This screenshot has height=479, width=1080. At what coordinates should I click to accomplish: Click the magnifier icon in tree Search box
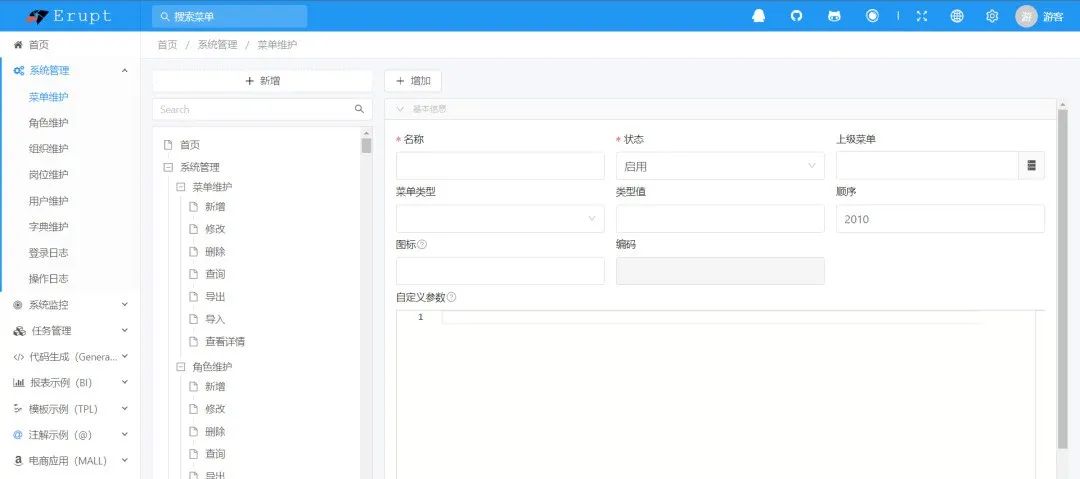pyautogui.click(x=359, y=109)
